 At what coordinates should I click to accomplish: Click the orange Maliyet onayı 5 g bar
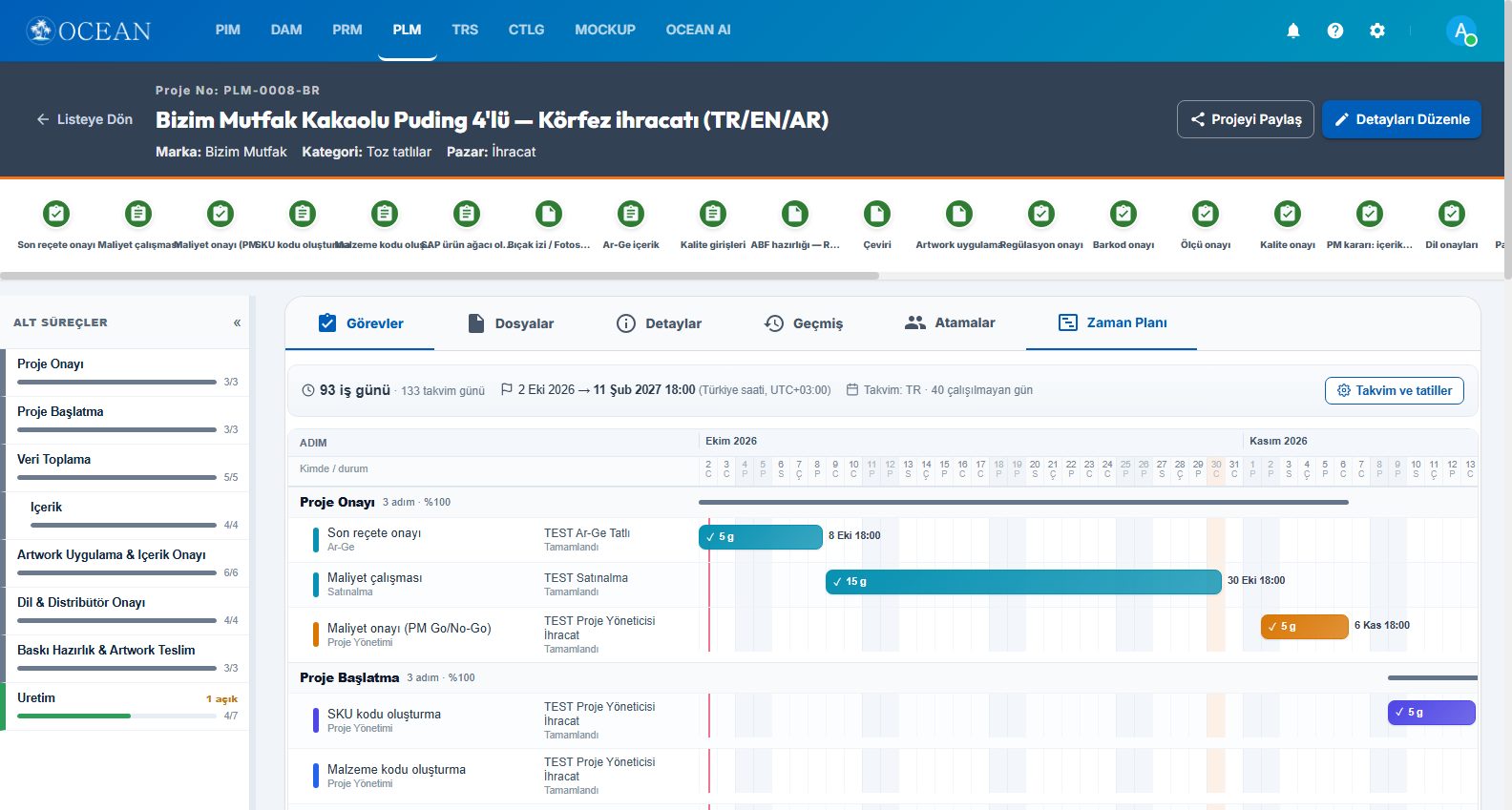coord(1304,626)
